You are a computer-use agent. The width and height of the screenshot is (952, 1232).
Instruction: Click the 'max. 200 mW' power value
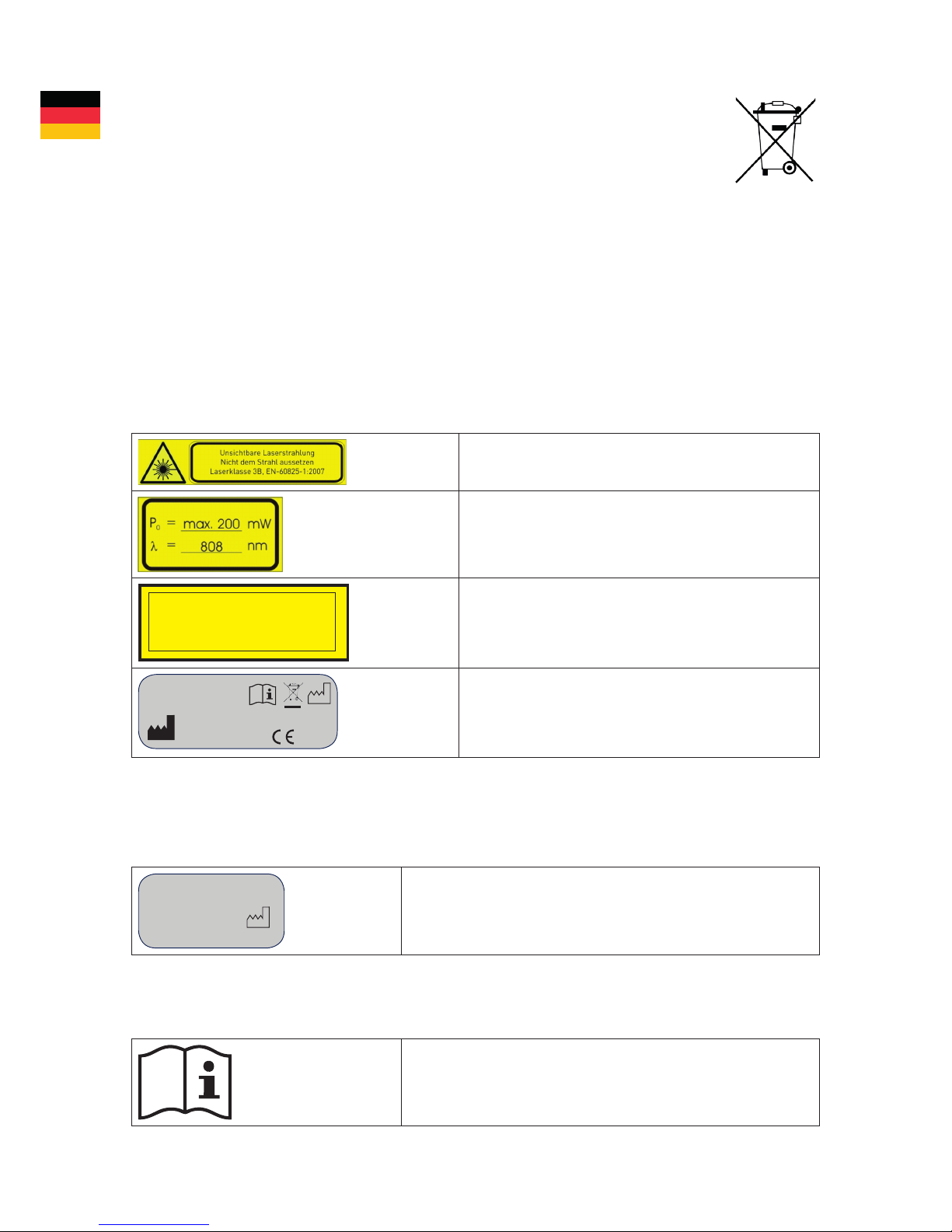211,524
